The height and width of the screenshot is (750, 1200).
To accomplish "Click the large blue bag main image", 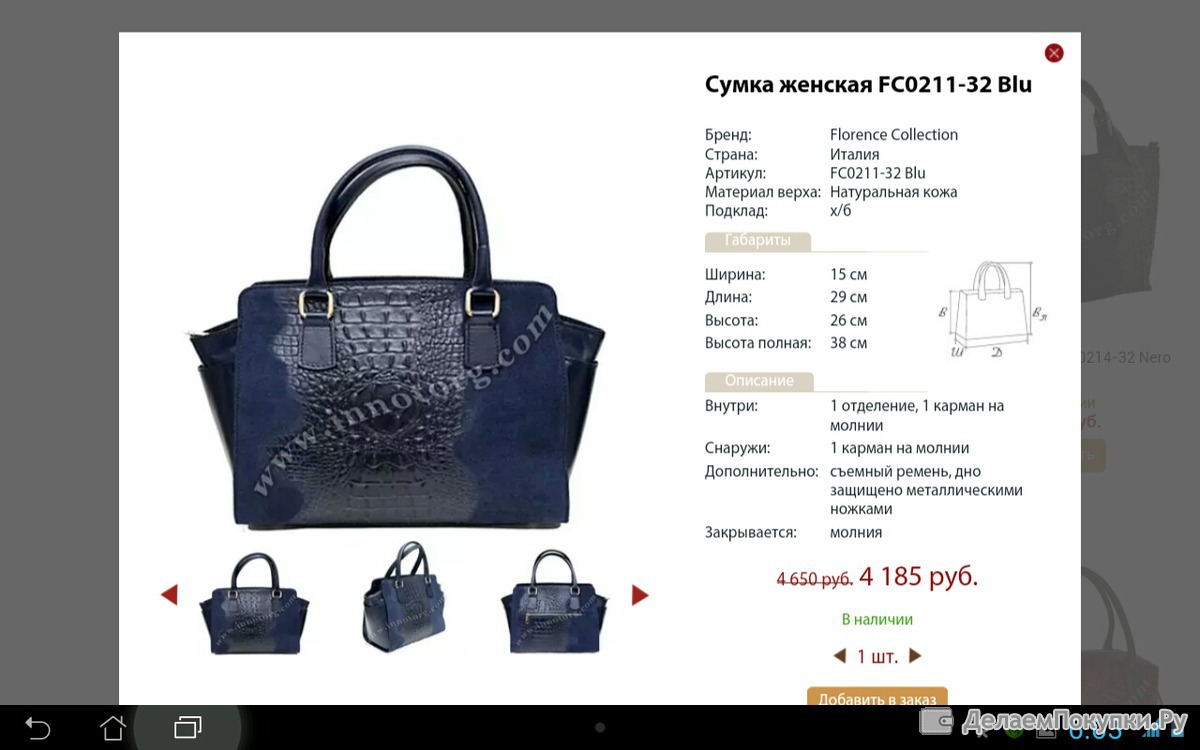I will click(x=398, y=337).
